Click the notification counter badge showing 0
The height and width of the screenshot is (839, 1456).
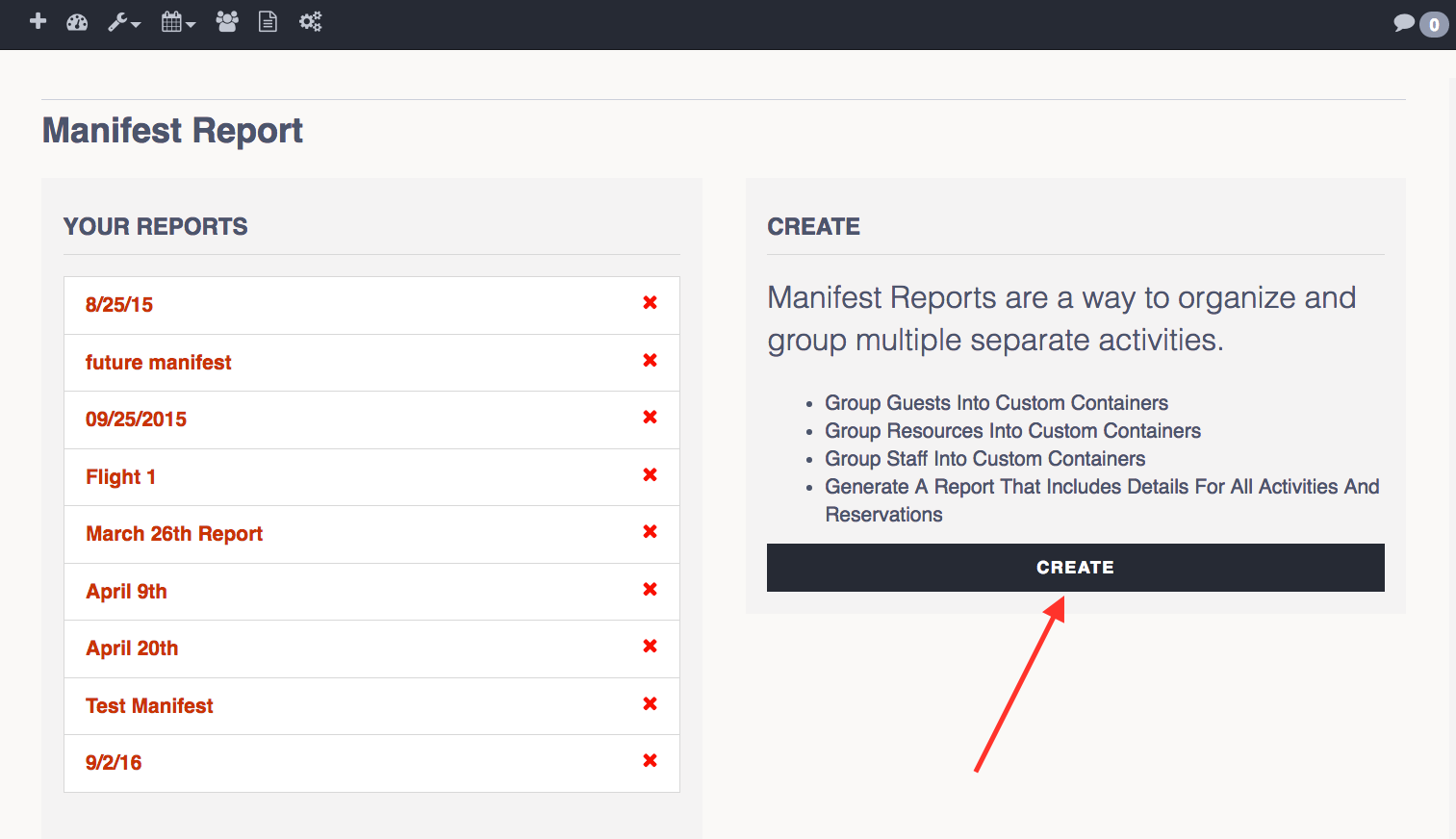click(1433, 23)
